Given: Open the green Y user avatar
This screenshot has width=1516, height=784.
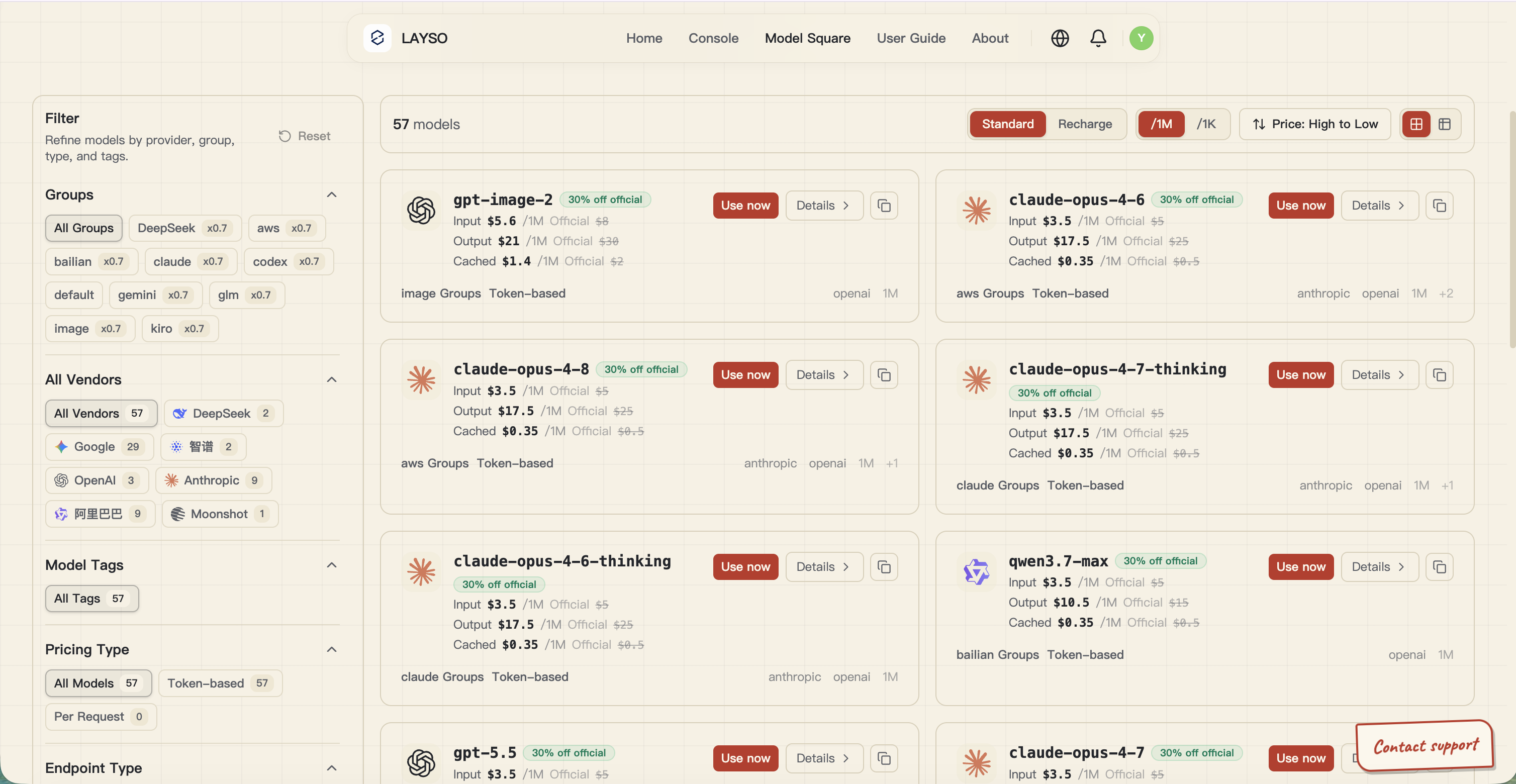Looking at the screenshot, I should (1141, 38).
